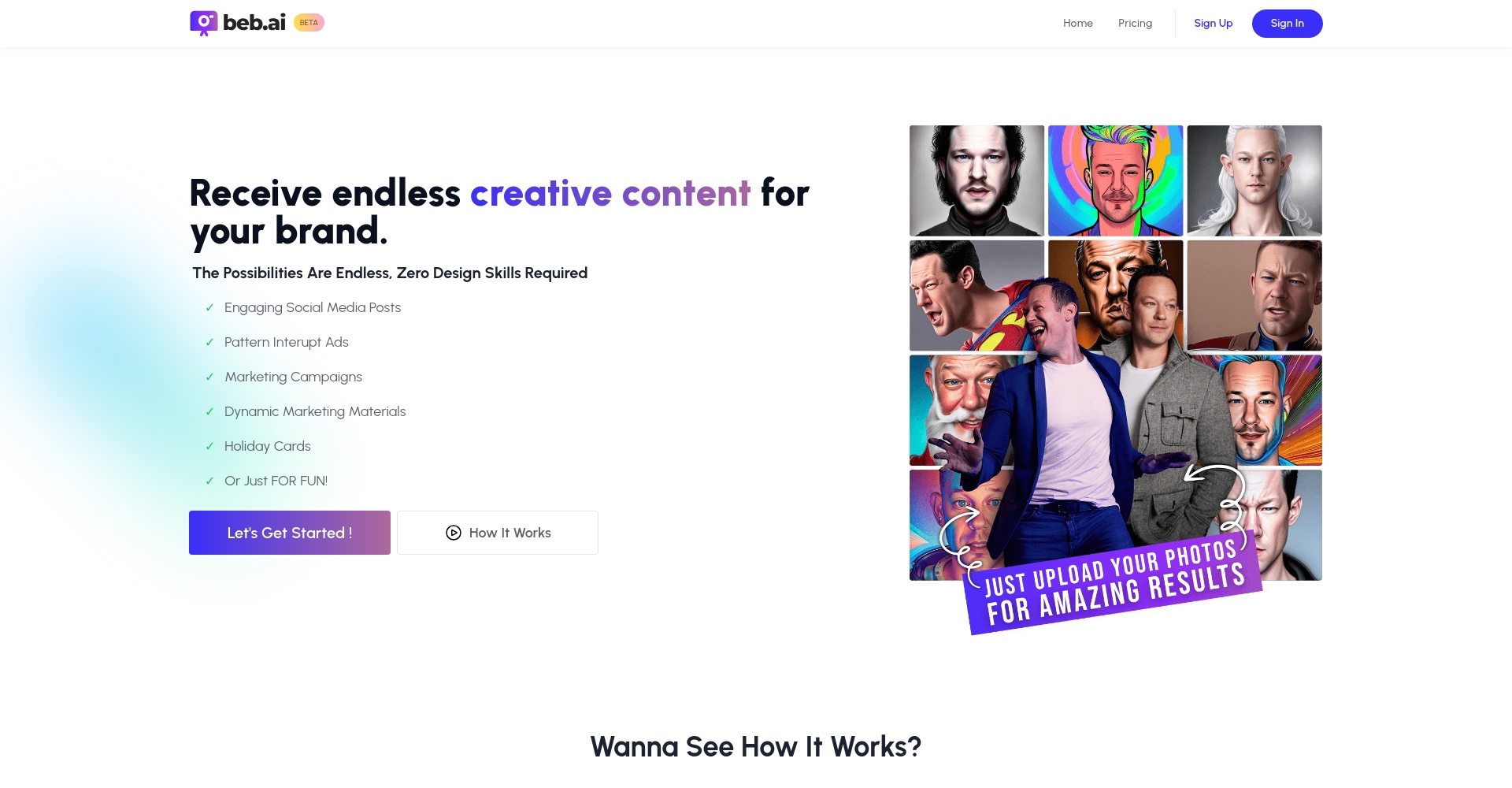Click the play circle icon in How It Works

454,533
